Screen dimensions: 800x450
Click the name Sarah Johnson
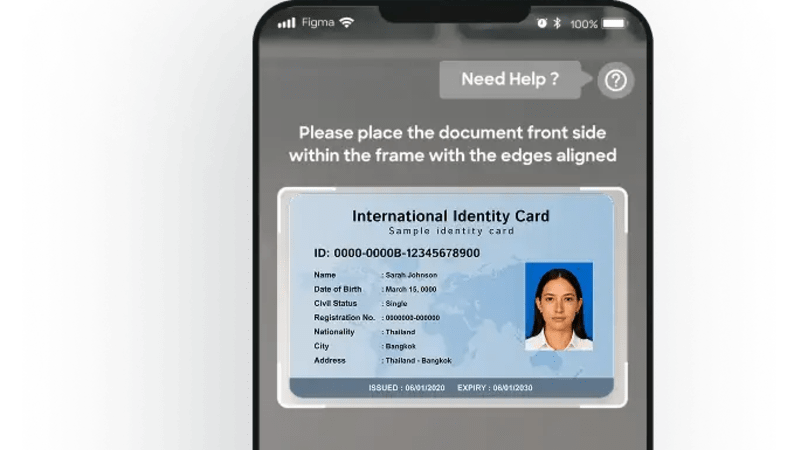coord(411,275)
